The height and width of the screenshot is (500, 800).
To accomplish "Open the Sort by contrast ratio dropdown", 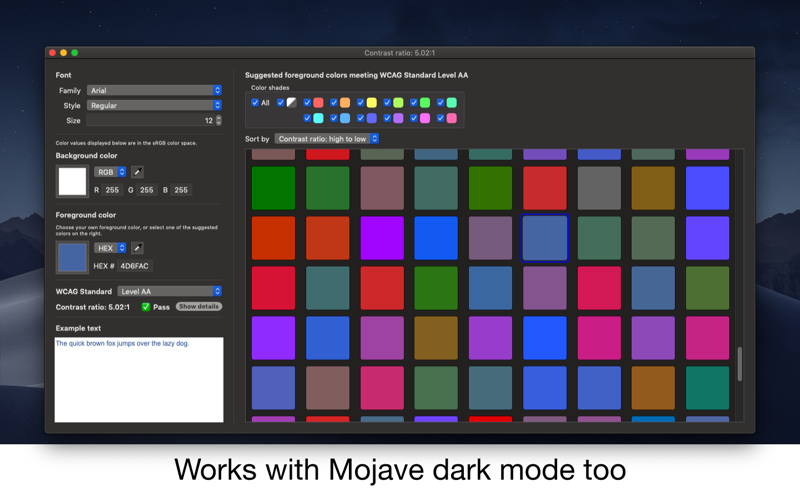I will pos(327,139).
